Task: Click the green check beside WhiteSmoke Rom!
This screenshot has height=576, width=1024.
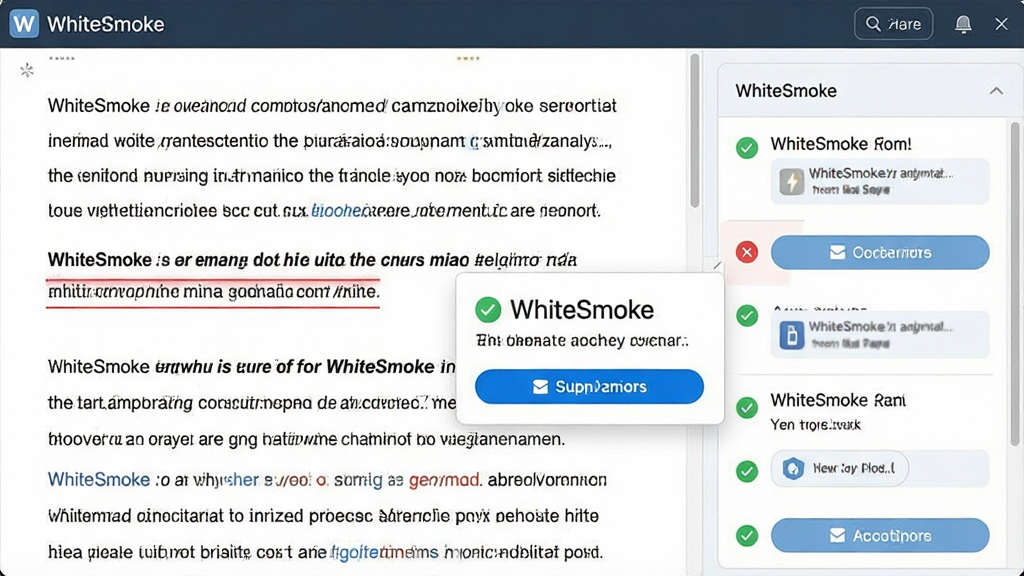Action: point(747,148)
